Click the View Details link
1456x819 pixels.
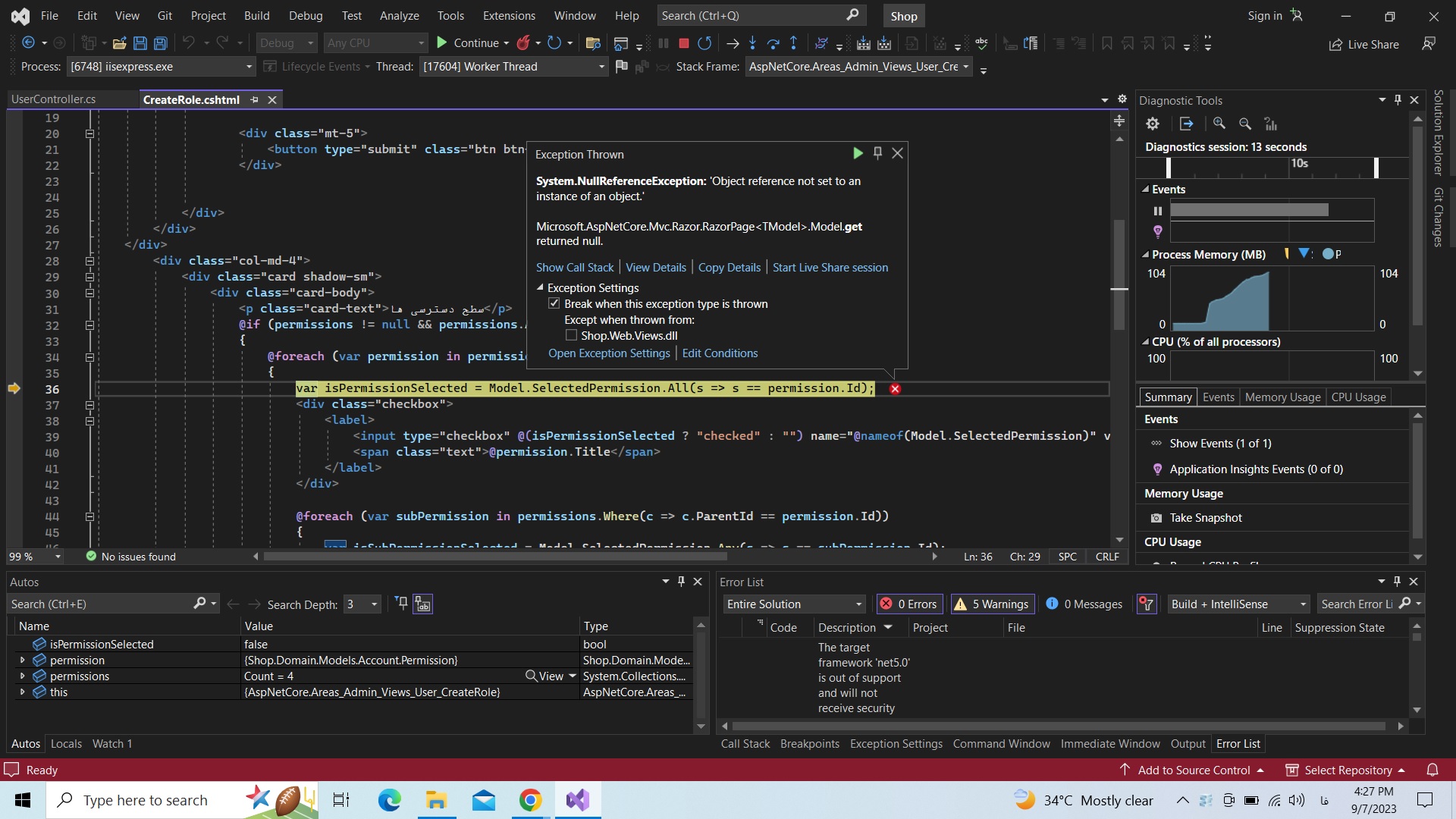[655, 268]
